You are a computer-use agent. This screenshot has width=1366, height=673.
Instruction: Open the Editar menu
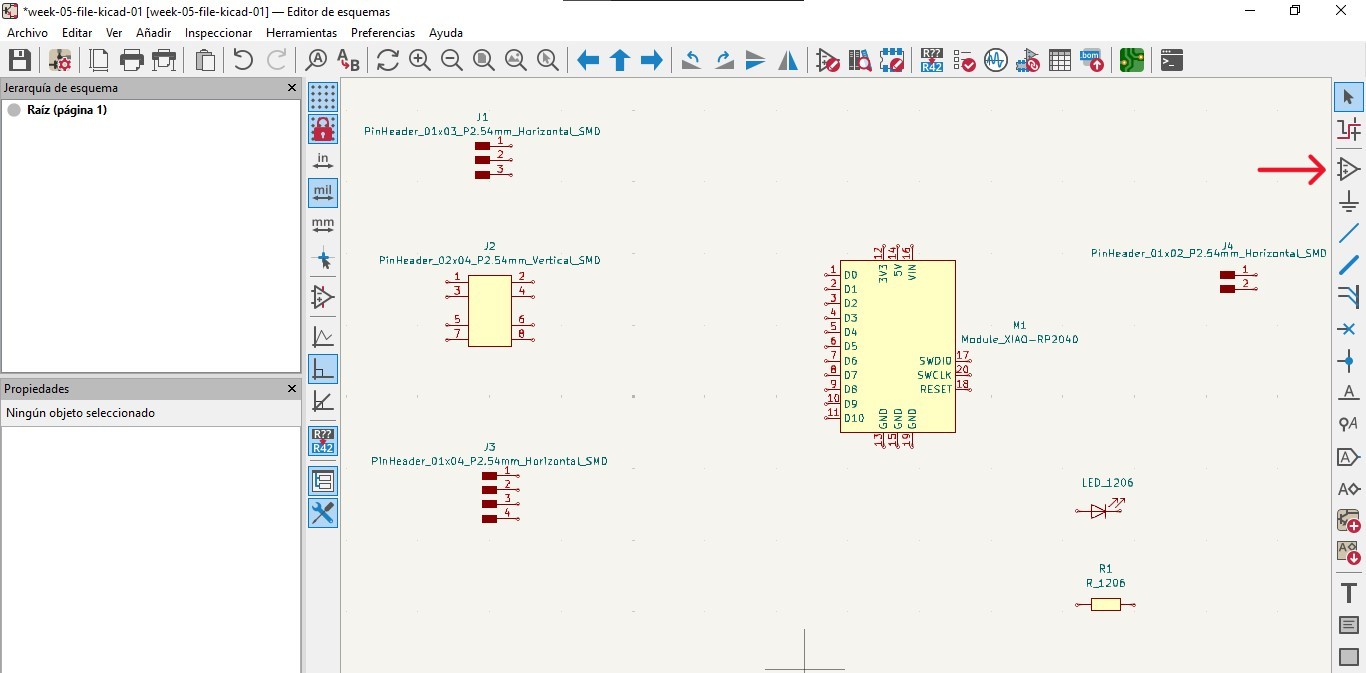[x=77, y=33]
